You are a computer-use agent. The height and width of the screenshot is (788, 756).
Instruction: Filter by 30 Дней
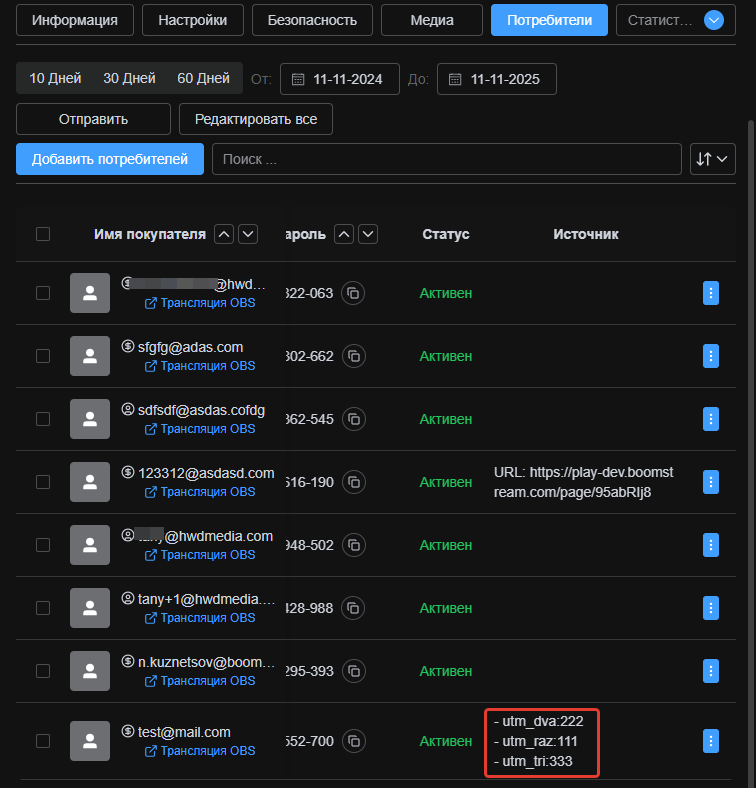click(129, 78)
